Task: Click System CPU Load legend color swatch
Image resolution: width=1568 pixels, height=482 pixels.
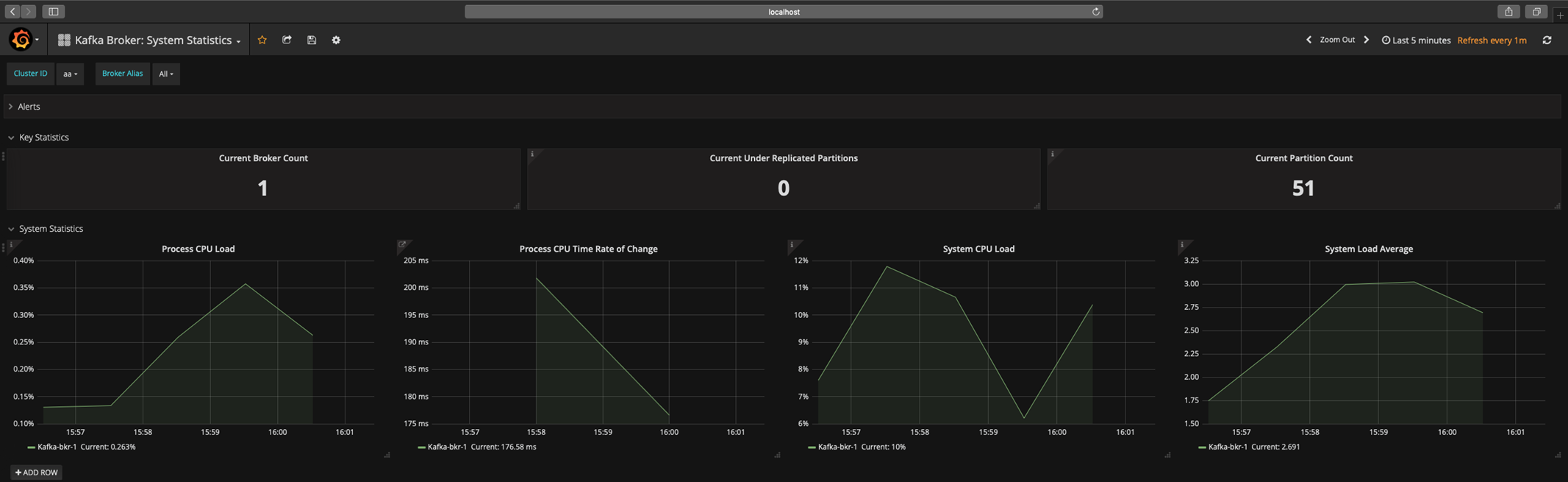Action: (812, 447)
